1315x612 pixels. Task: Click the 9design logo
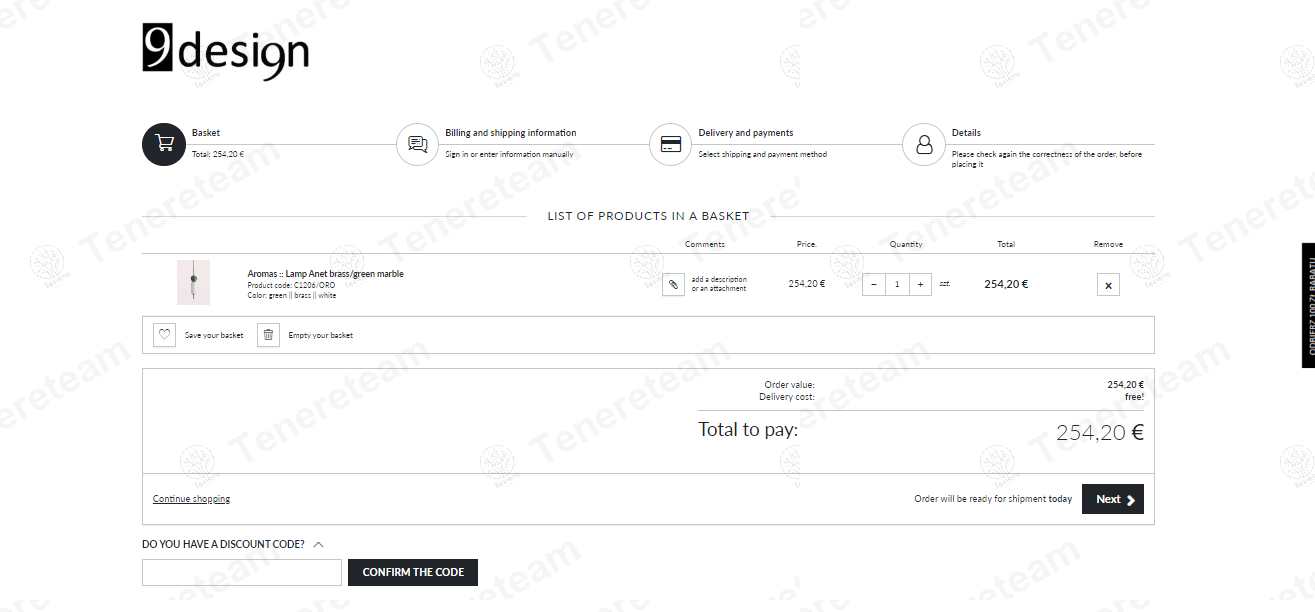click(x=225, y=51)
